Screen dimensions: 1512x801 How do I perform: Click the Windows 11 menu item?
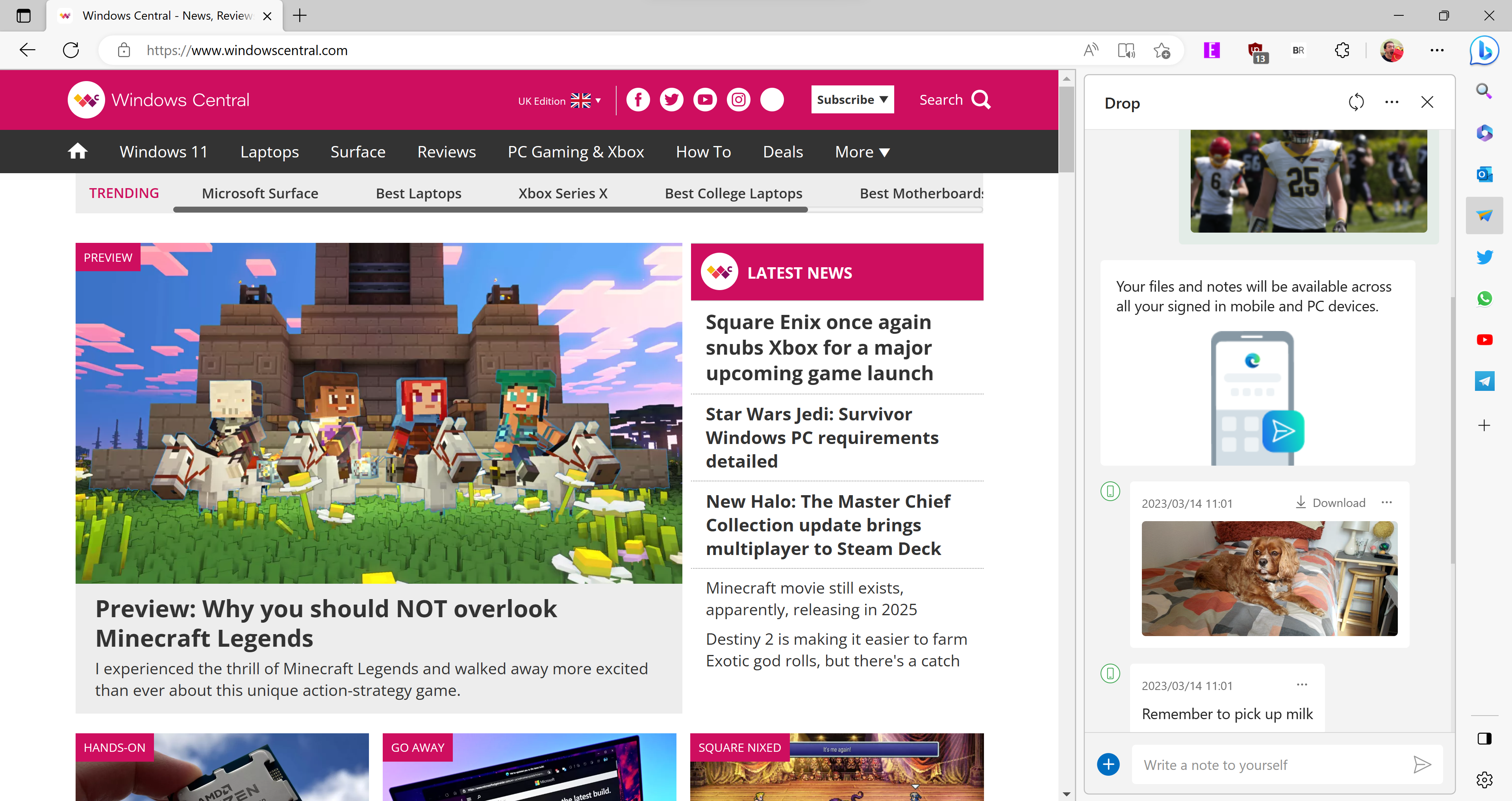point(163,151)
